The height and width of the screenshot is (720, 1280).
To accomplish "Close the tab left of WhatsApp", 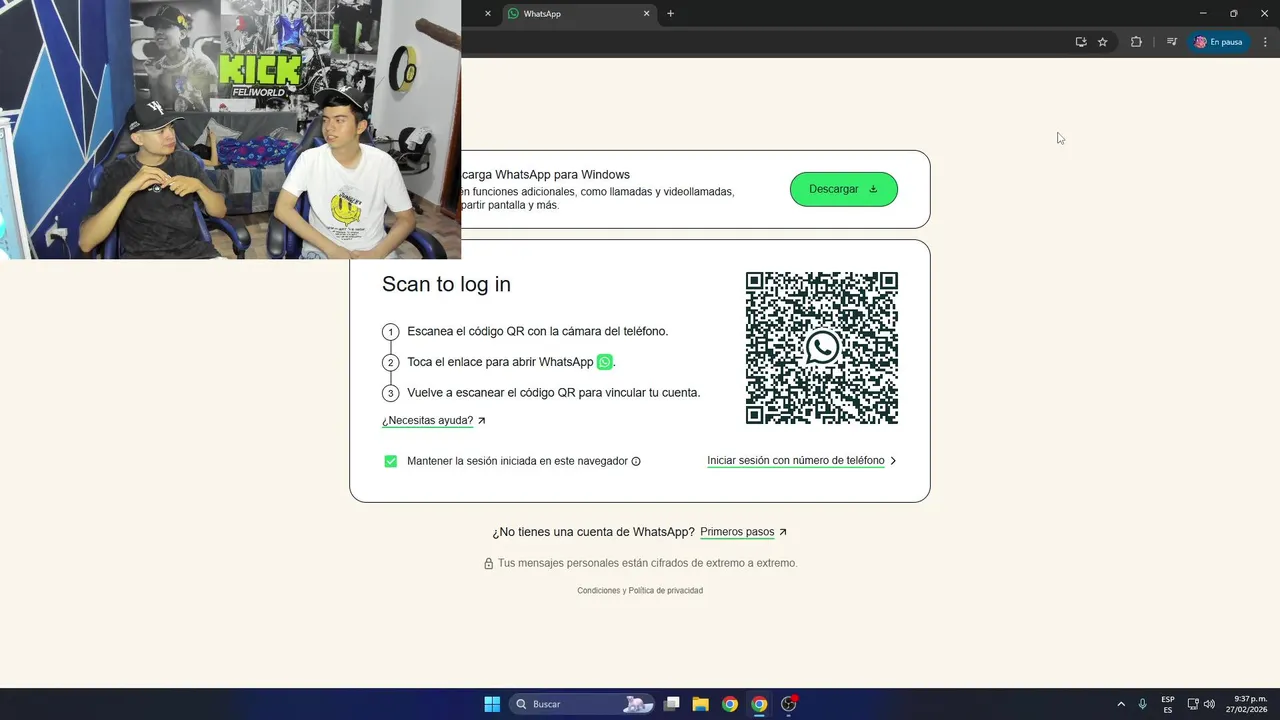I will (x=488, y=14).
